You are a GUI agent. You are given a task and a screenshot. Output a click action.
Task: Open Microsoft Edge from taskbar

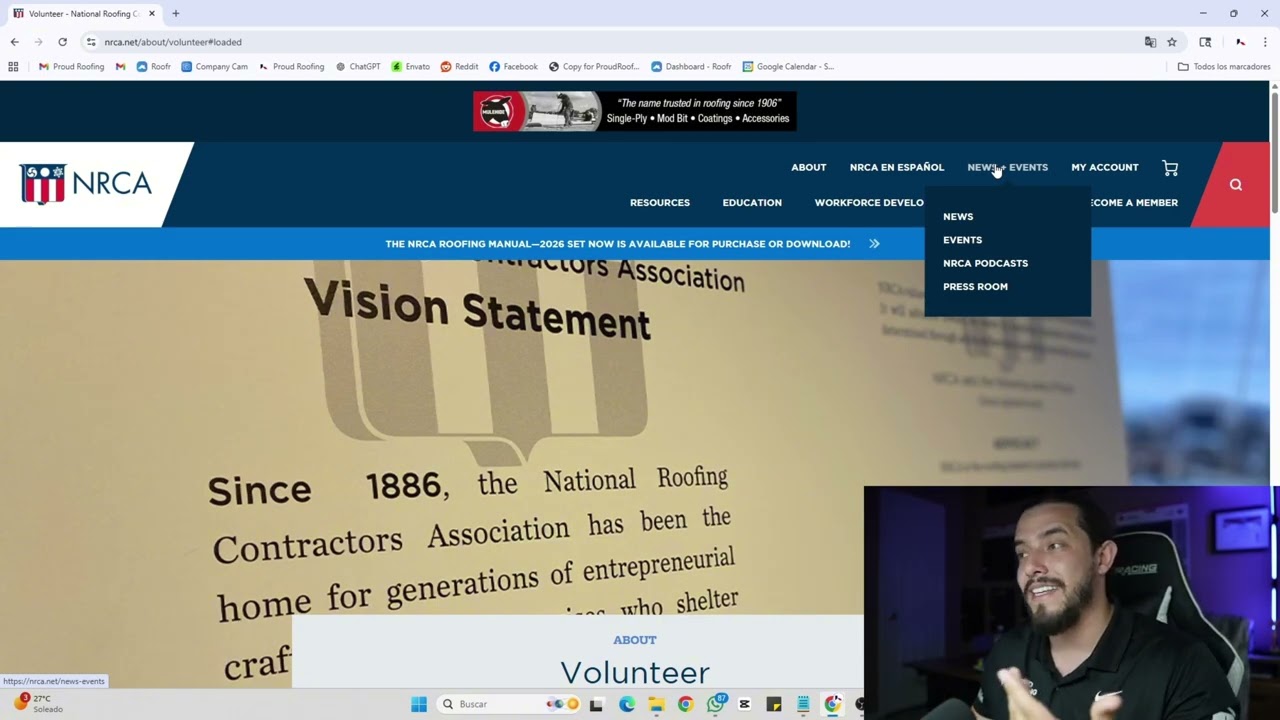(626, 704)
